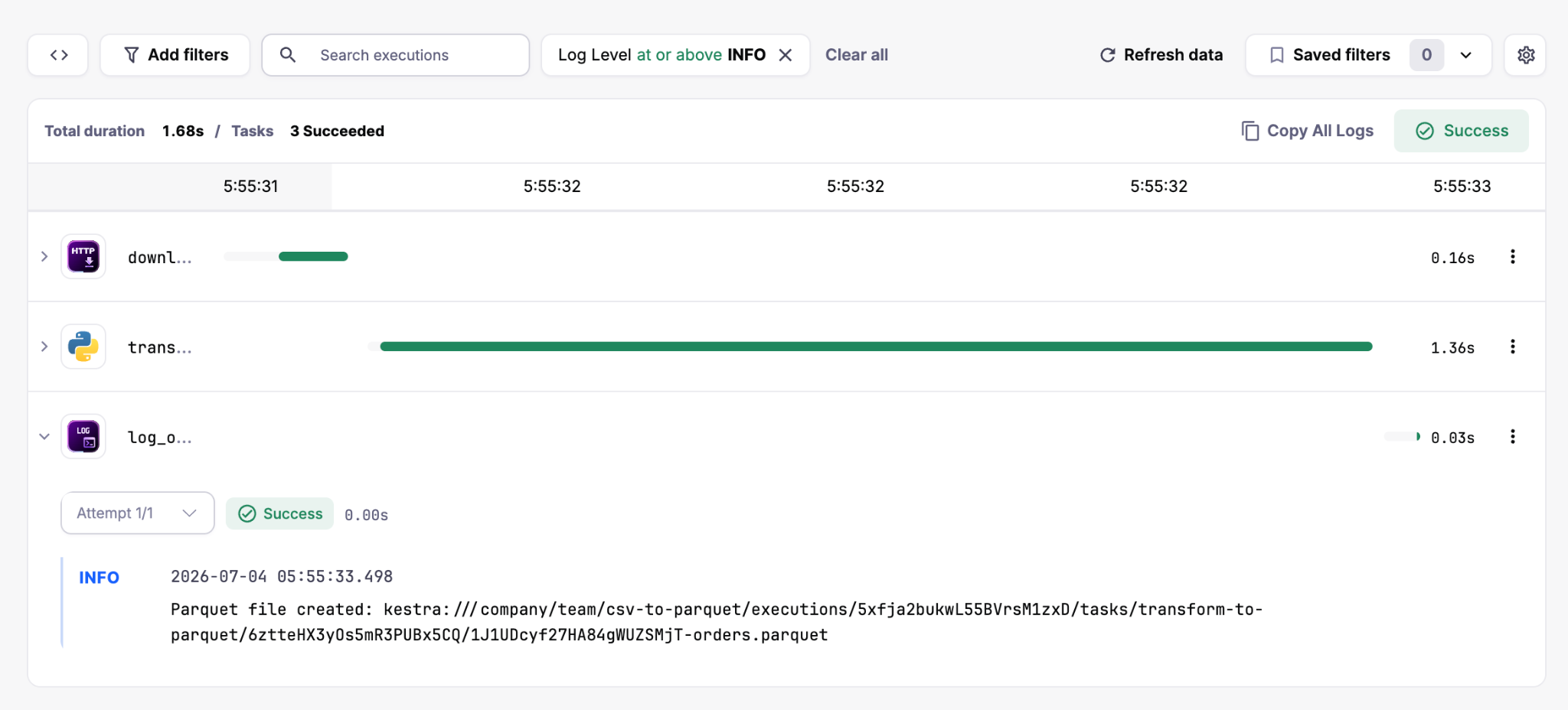Open the download task three-dot menu
Viewport: 1568px width, 710px height.
click(x=1513, y=257)
